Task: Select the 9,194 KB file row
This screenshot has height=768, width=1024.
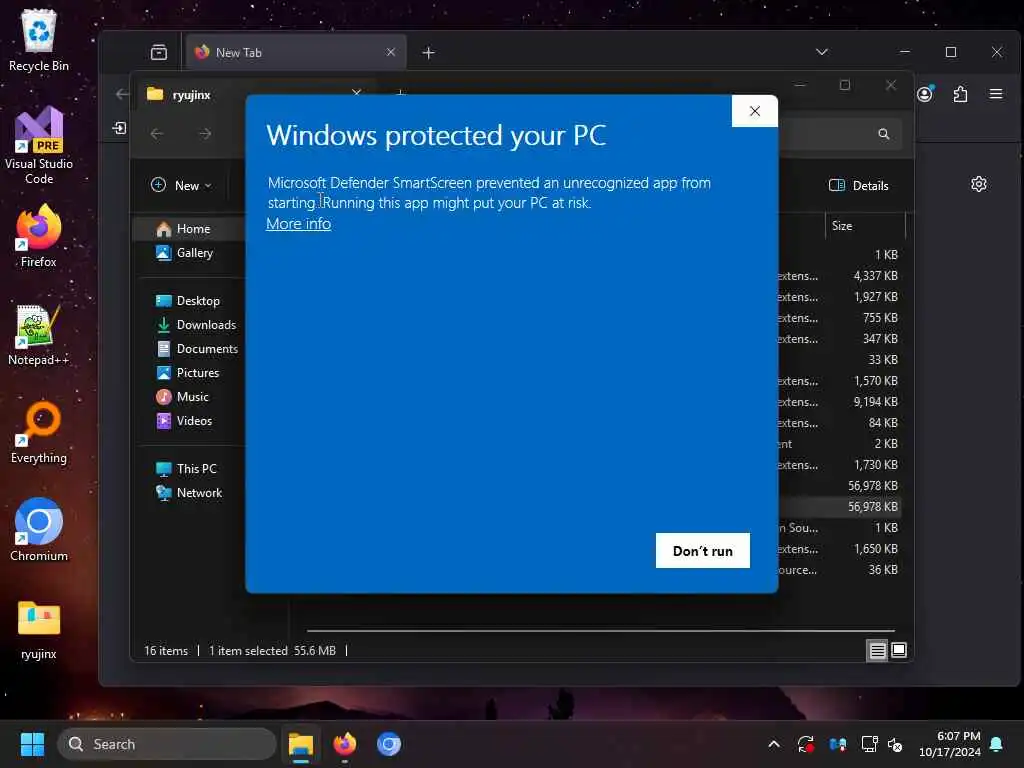Action: coord(841,402)
